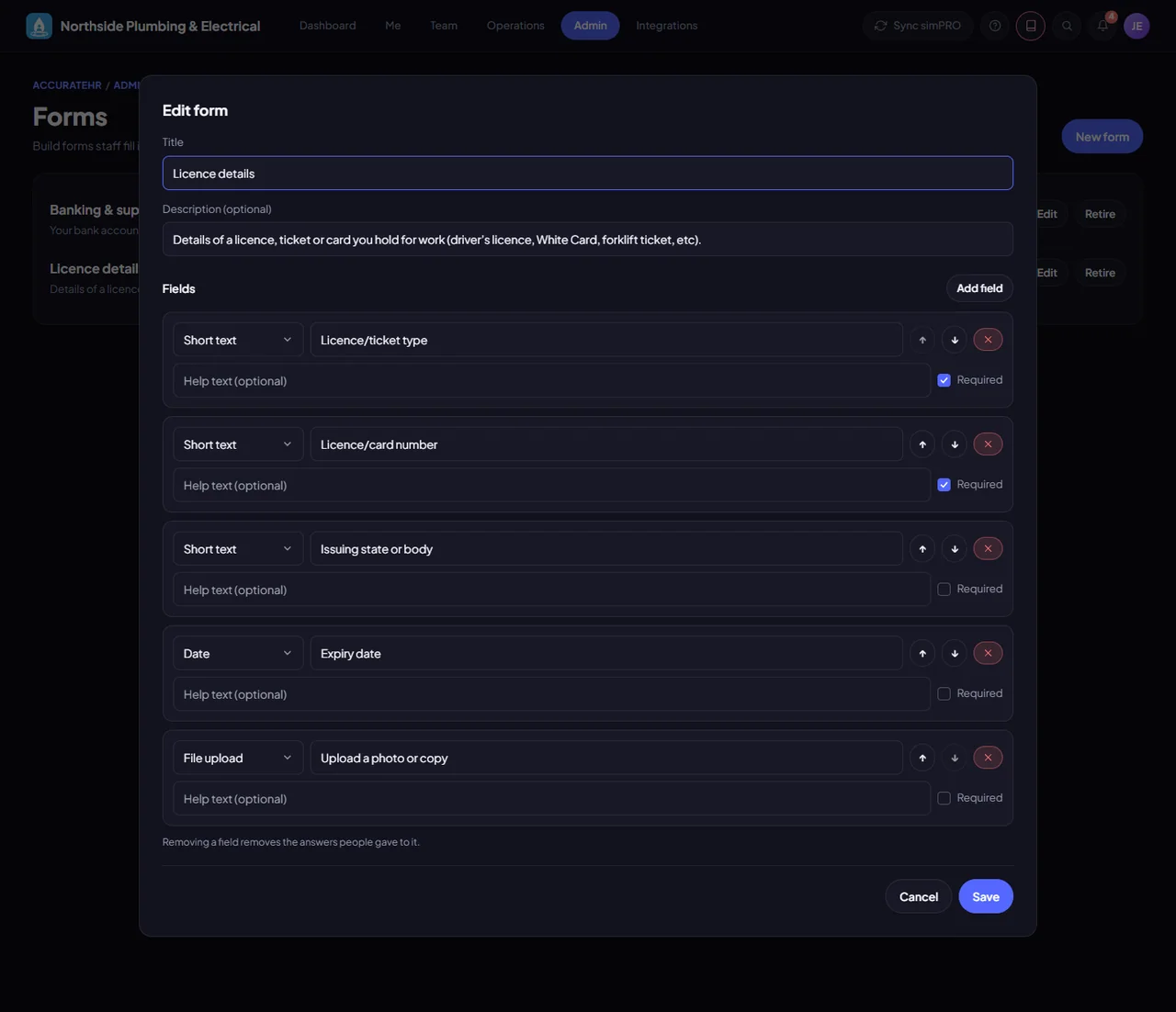Open the notifications bell
Viewport: 1176px width, 1012px height.
(1102, 26)
